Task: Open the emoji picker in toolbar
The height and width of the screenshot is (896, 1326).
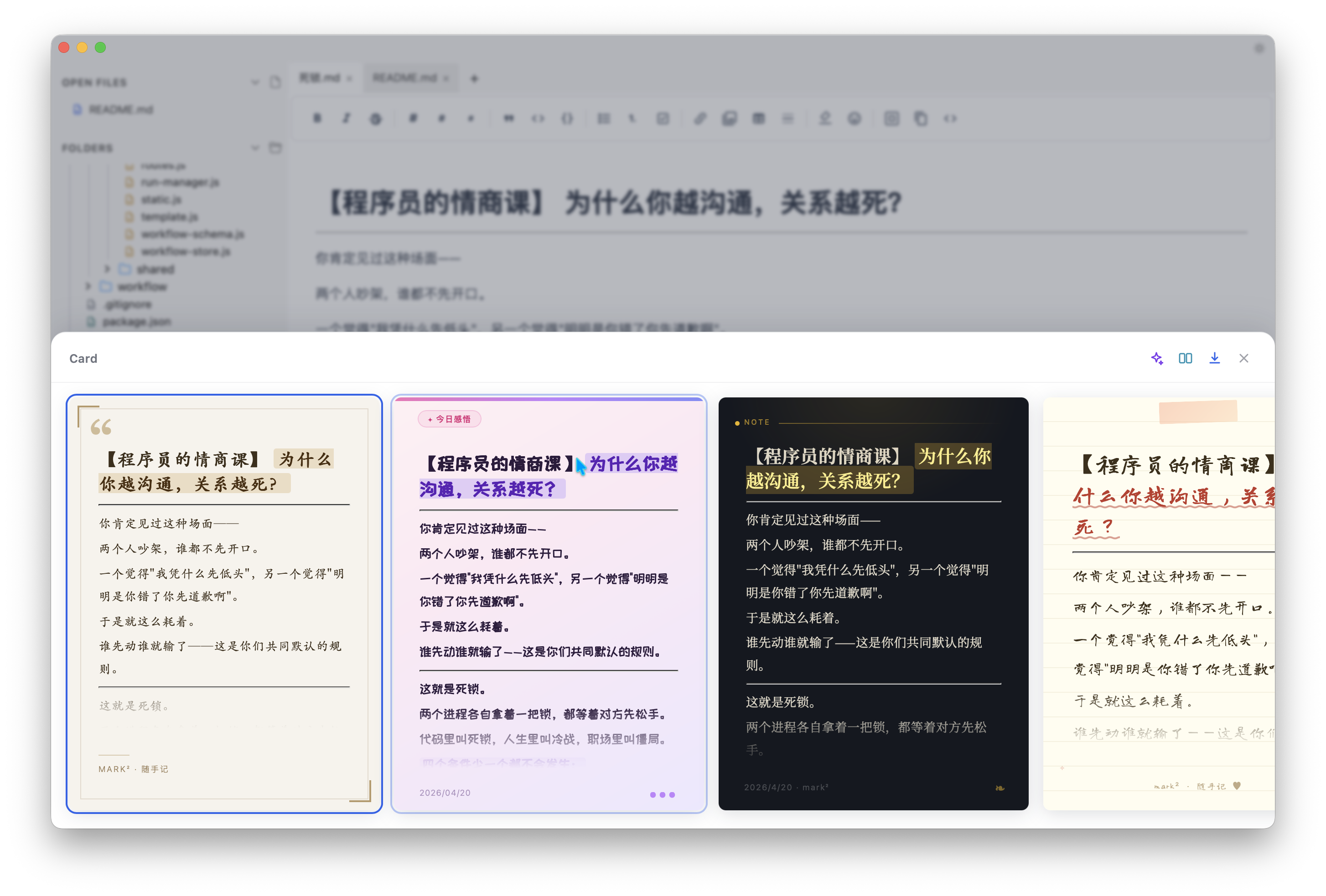Action: (x=854, y=118)
